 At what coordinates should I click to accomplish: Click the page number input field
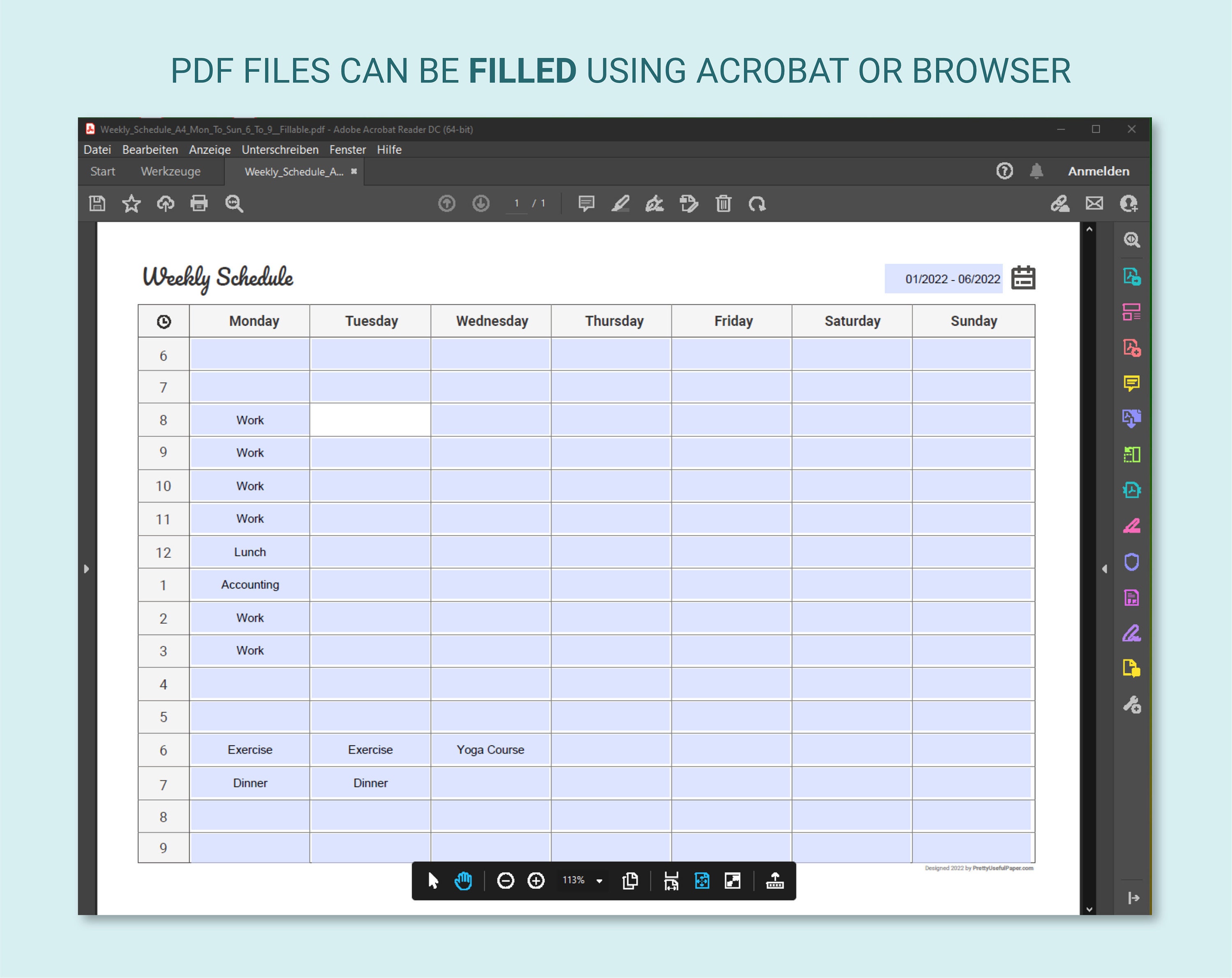pyautogui.click(x=517, y=203)
